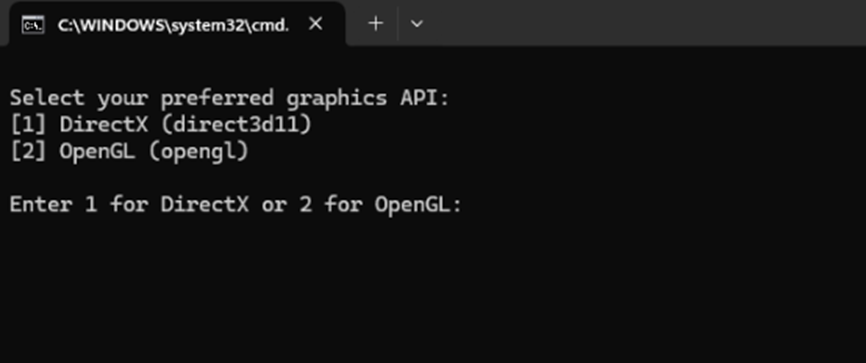The width and height of the screenshot is (866, 363).
Task: Close the cmd.exe terminal tab
Action: coord(315,24)
